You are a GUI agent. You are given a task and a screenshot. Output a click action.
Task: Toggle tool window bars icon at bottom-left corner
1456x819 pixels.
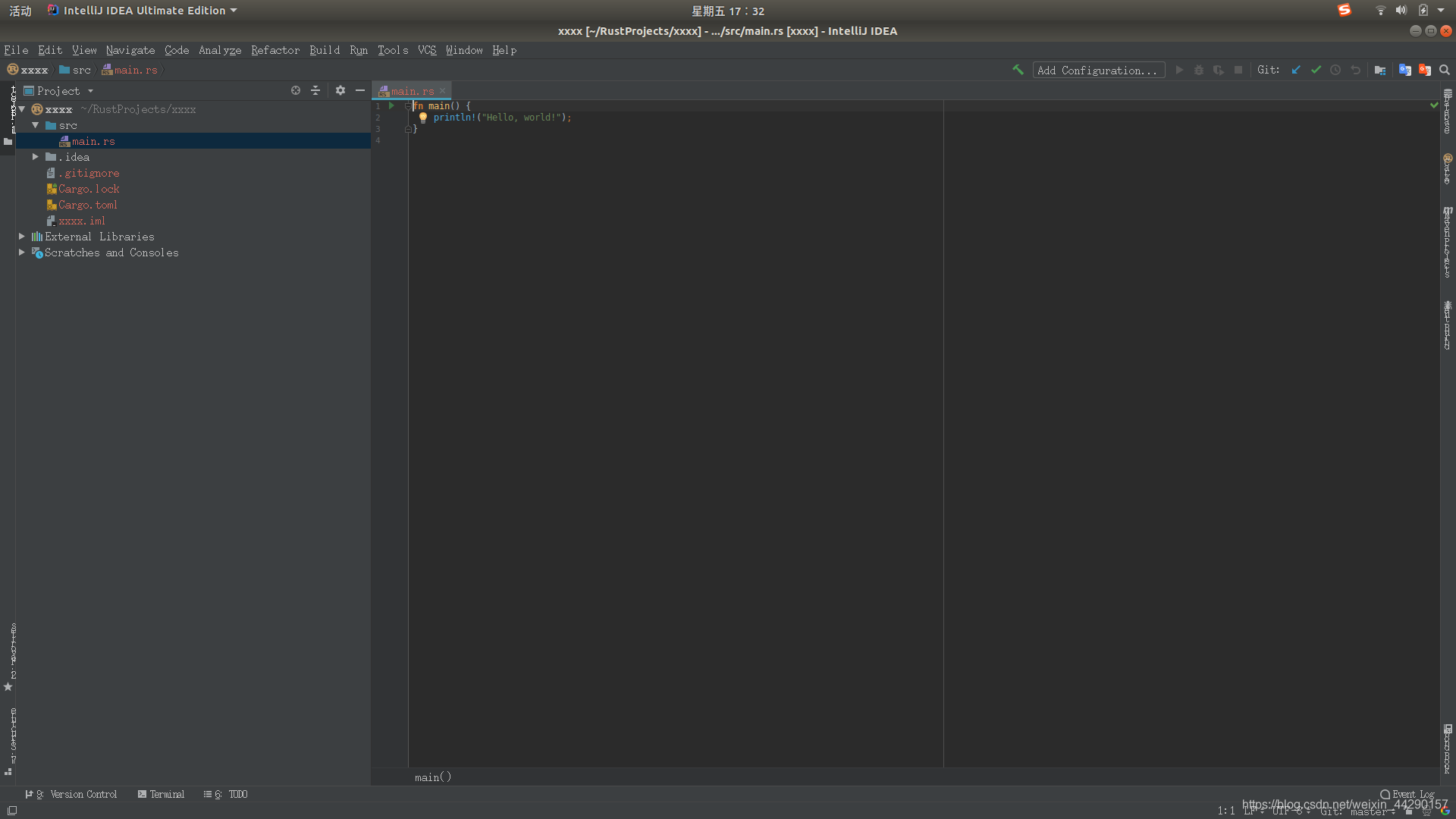[x=12, y=811]
